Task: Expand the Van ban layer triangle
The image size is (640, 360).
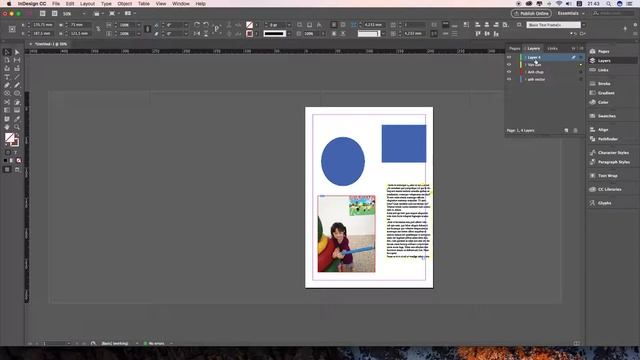Action: point(525,64)
